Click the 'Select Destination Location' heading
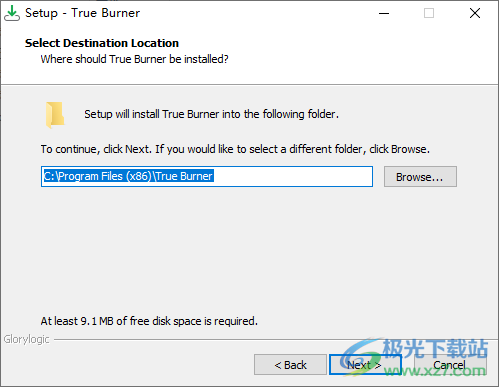This screenshot has width=499, height=387. [x=102, y=43]
